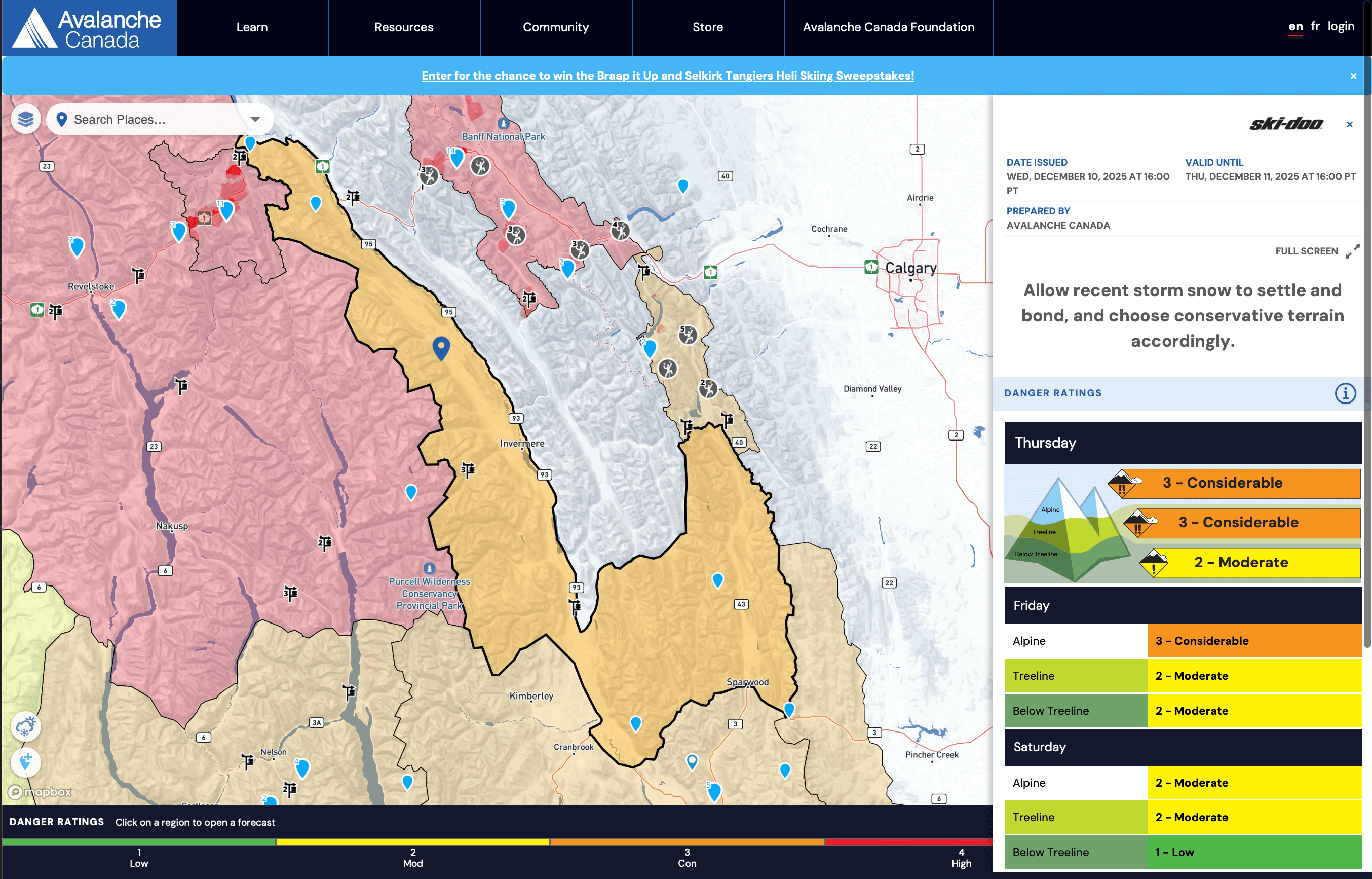Click the Heli Skiing Sweepstakes banner link
Viewport: 1372px width, 879px height.
pyautogui.click(x=667, y=76)
